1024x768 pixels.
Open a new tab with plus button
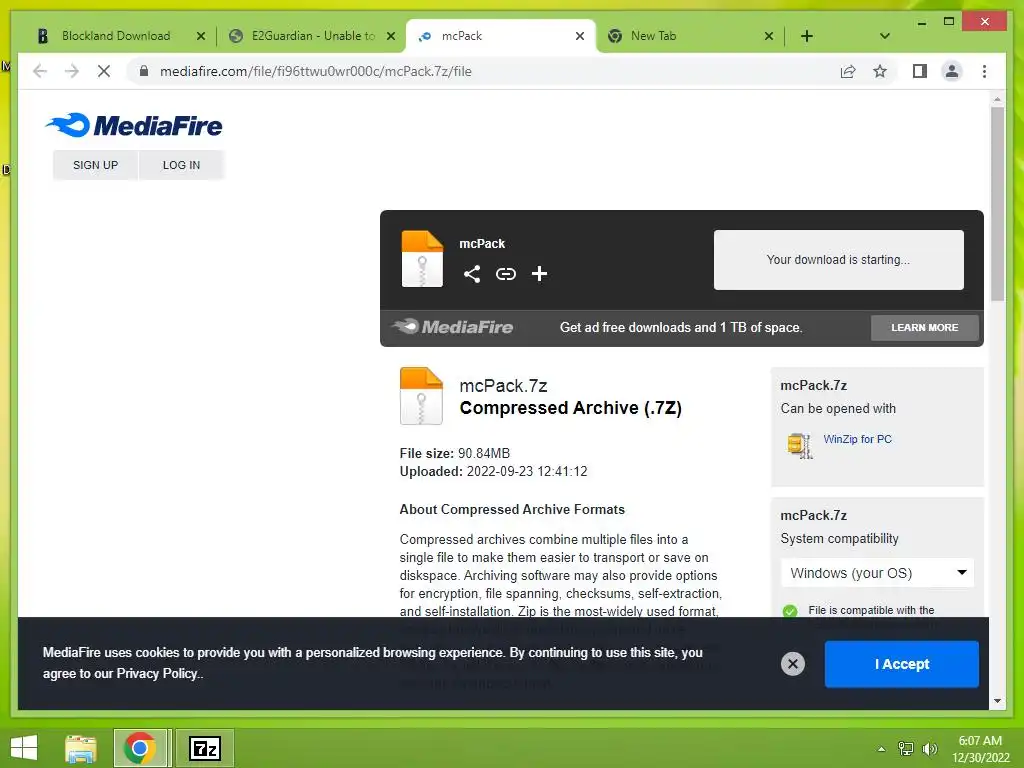tap(807, 36)
